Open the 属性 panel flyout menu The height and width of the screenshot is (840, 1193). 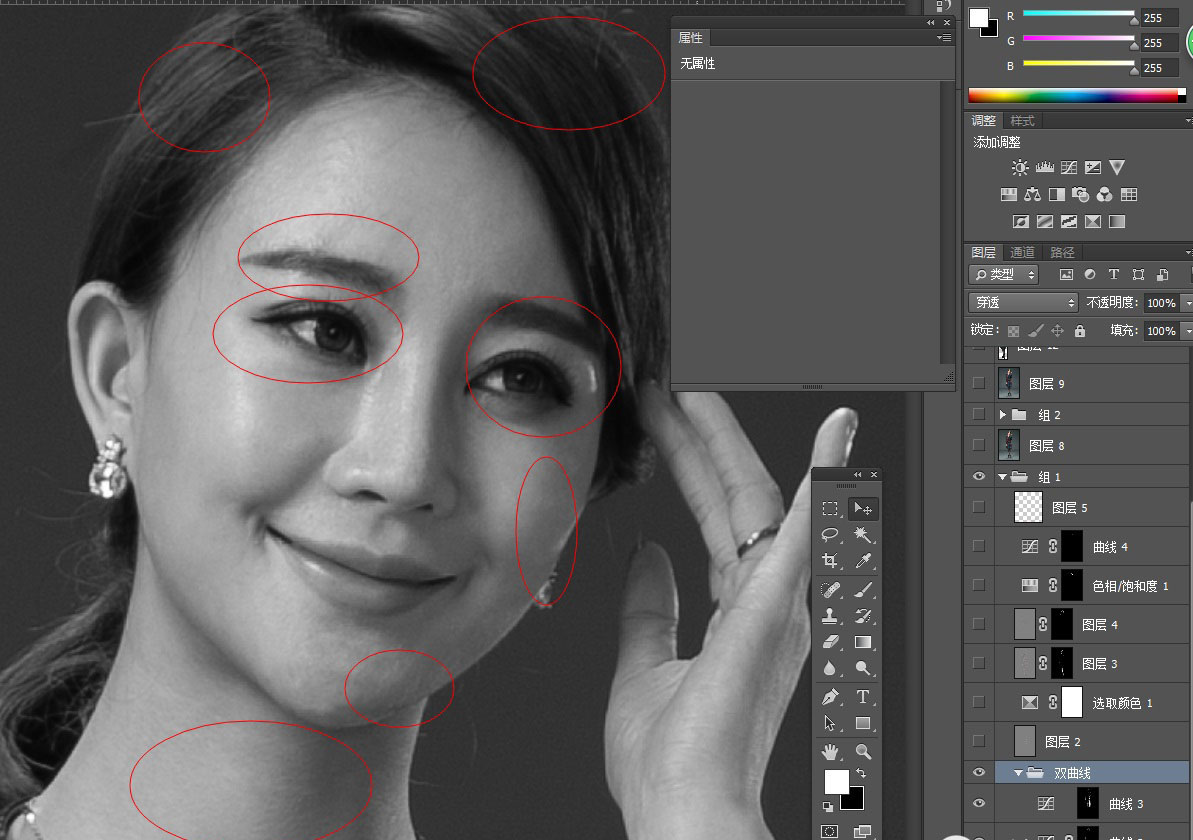[x=945, y=37]
